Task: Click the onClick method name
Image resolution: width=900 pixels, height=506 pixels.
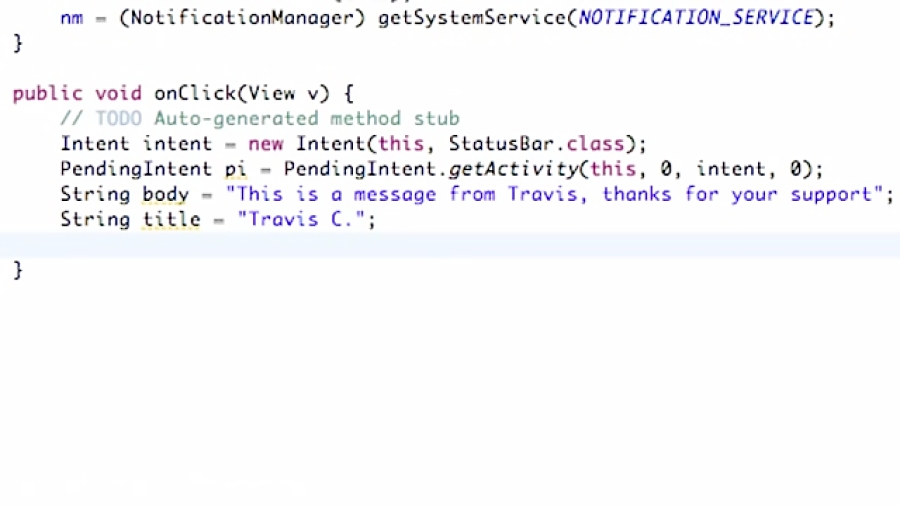Action: pos(195,93)
